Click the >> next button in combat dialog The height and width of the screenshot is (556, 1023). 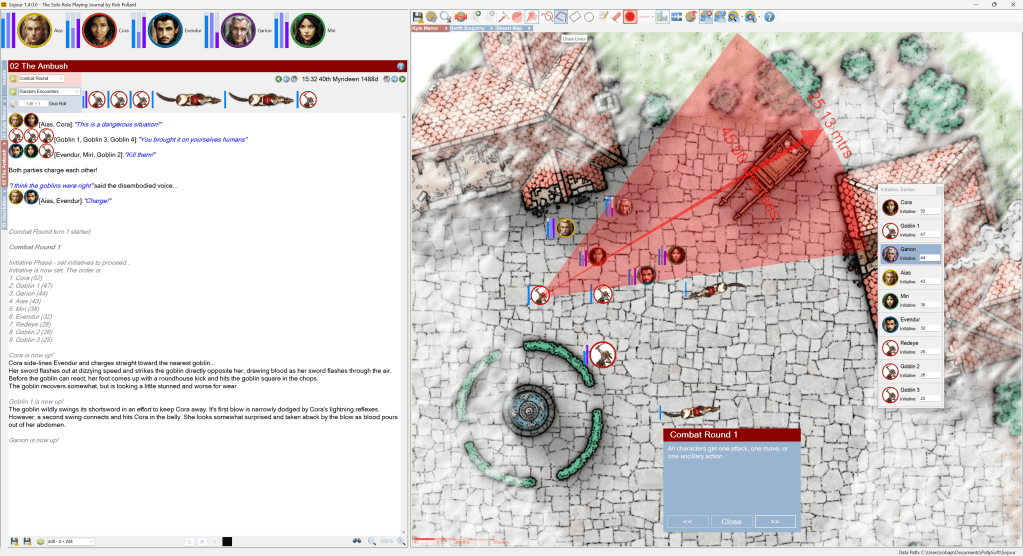pyautogui.click(x=774, y=521)
